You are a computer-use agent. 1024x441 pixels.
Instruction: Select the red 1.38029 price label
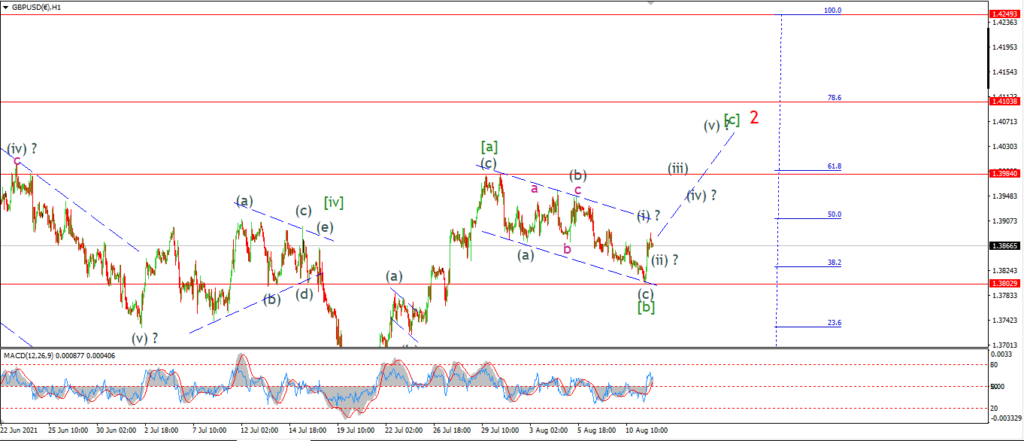[1005, 284]
